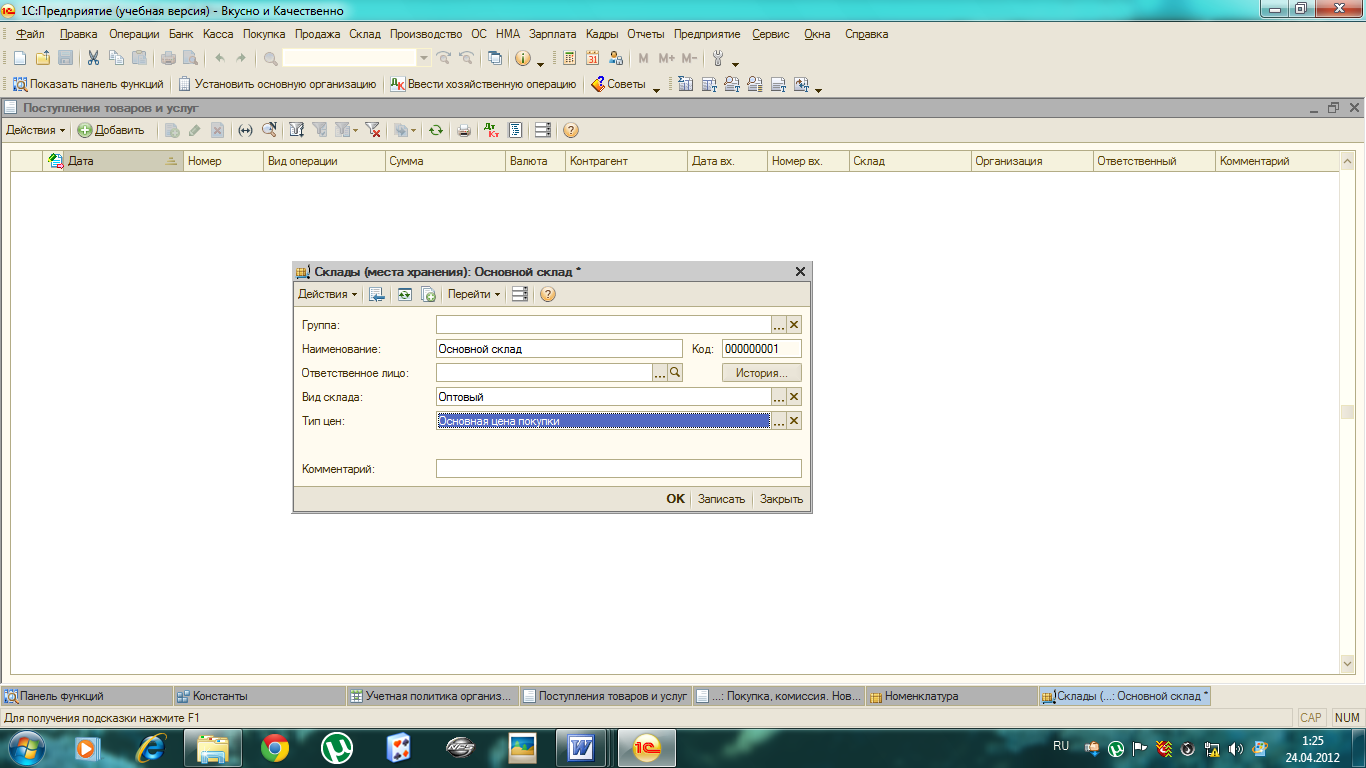Clear the Группа field with X button
Viewport: 1366px width, 768px height.
(795, 325)
